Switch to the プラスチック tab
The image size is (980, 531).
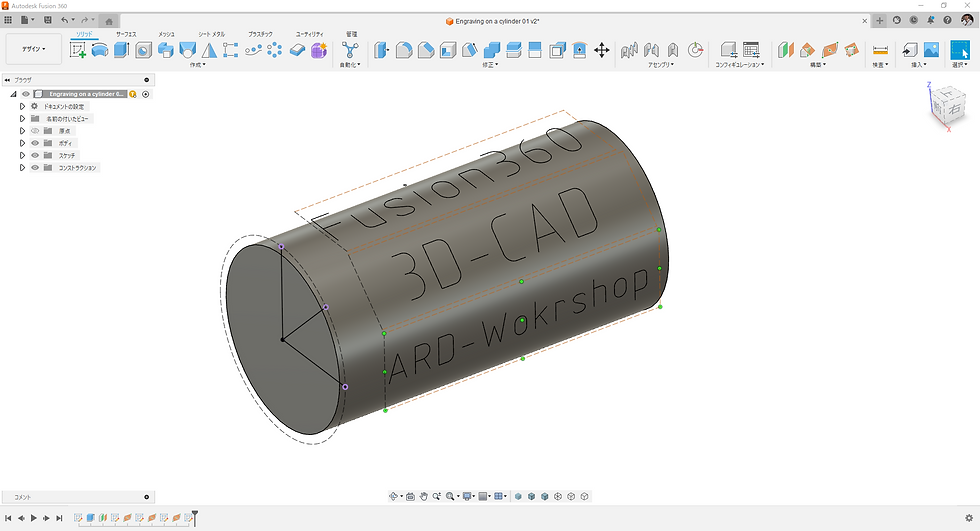pyautogui.click(x=260, y=34)
